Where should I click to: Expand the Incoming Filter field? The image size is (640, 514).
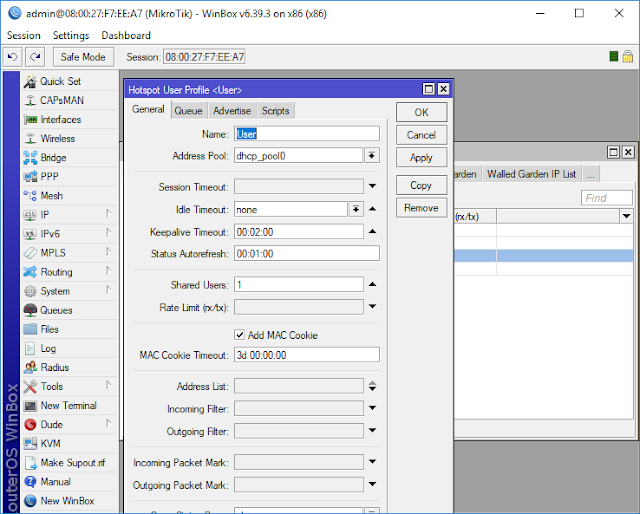click(372, 408)
